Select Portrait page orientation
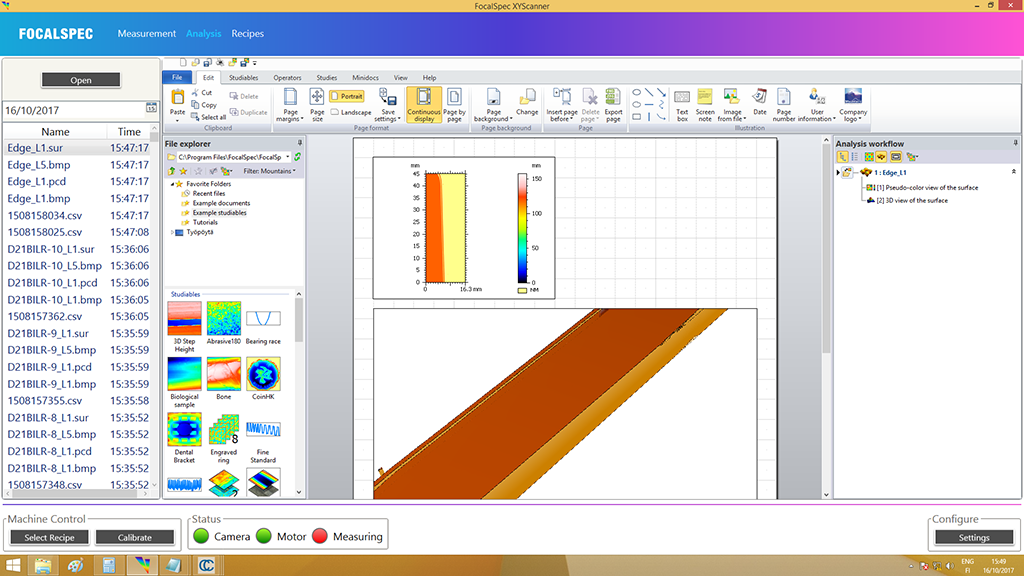1024x576 pixels. 347,97
